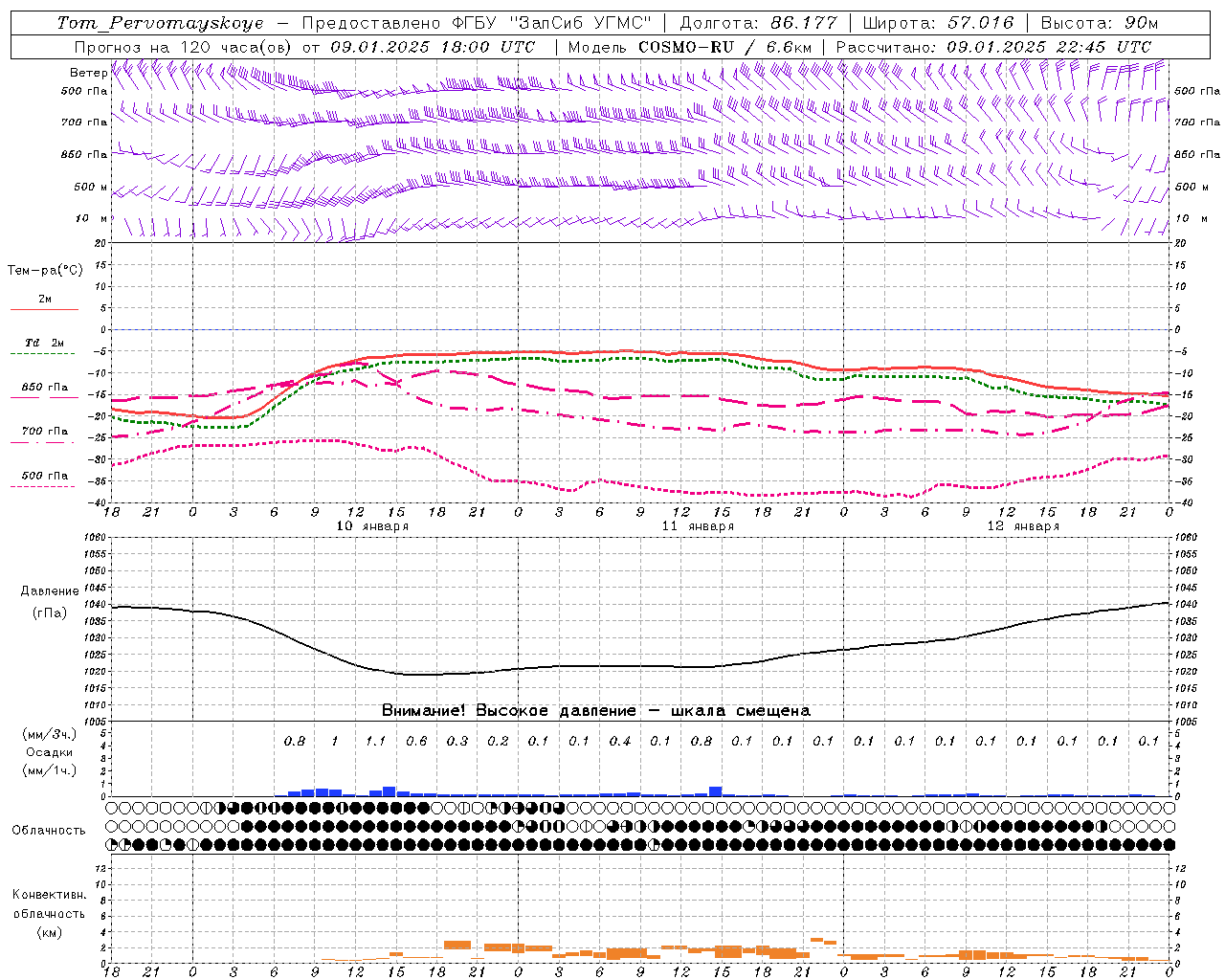Click the 10 января date label
Viewport: 1225px width, 980px height.
pyautogui.click(x=372, y=526)
